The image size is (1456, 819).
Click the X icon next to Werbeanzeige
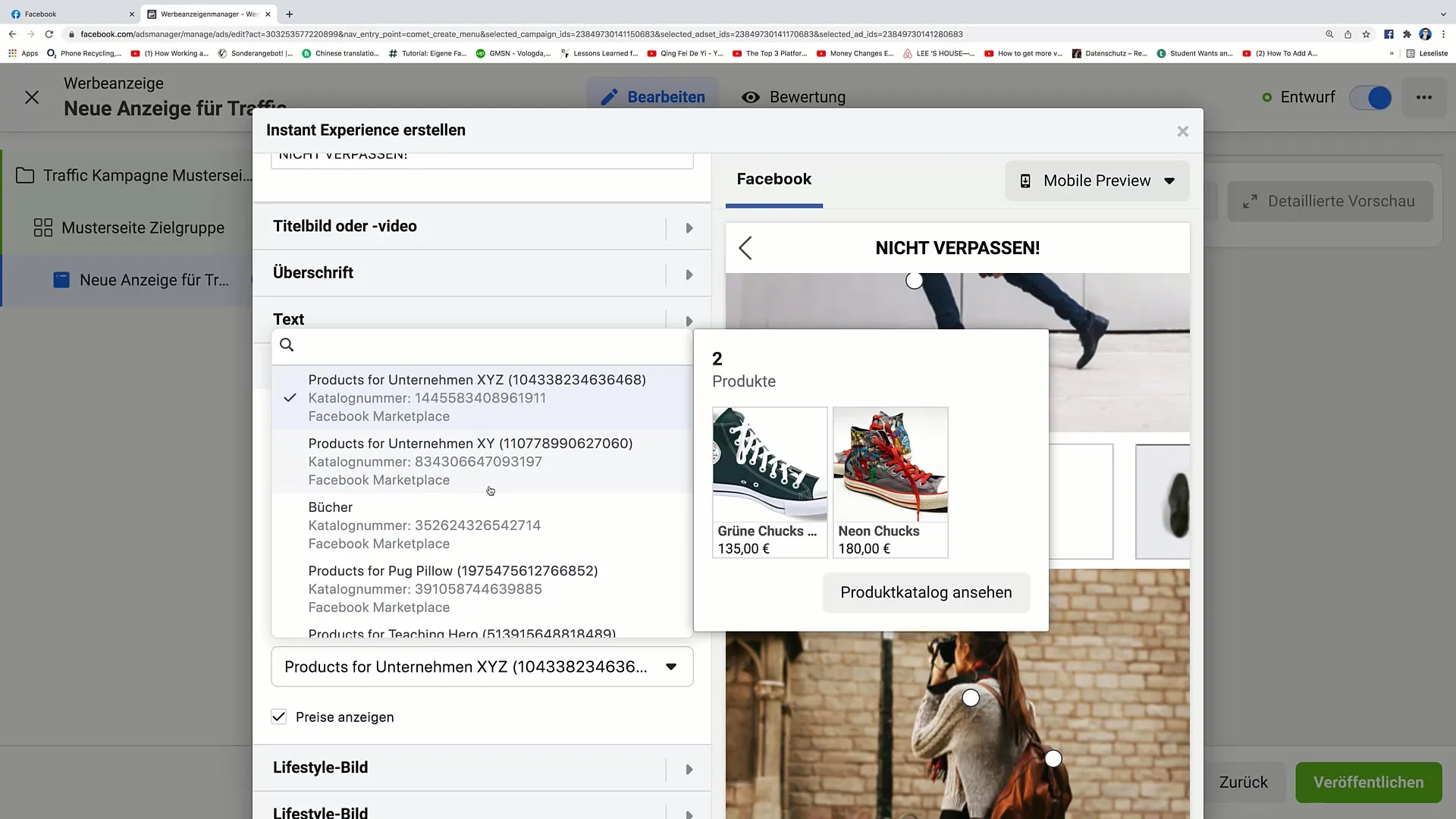click(32, 97)
